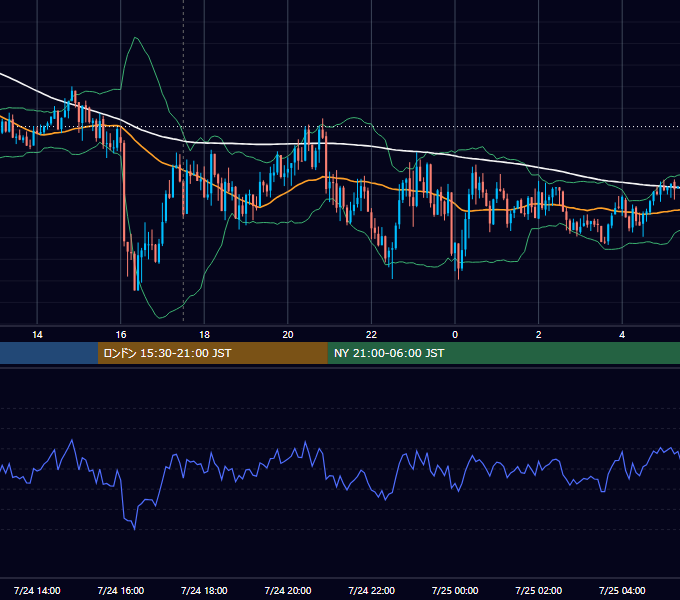Click the '14' hour axis label
This screenshot has height=600, width=680.
pyautogui.click(x=37, y=335)
